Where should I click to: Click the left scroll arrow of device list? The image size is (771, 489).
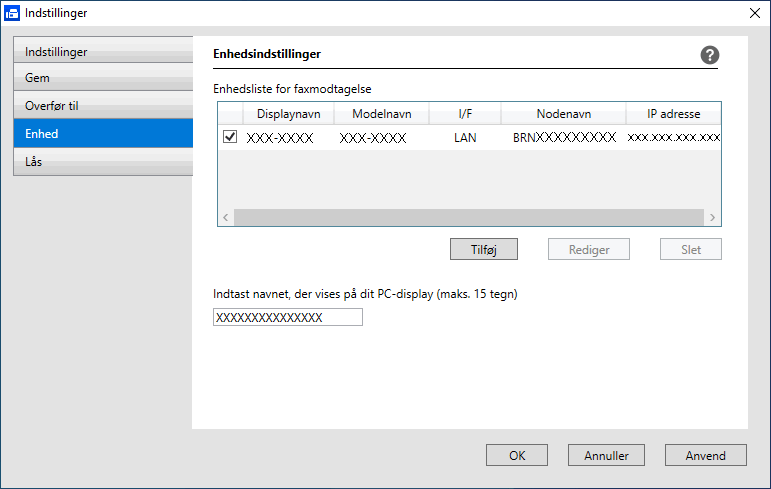click(x=226, y=217)
